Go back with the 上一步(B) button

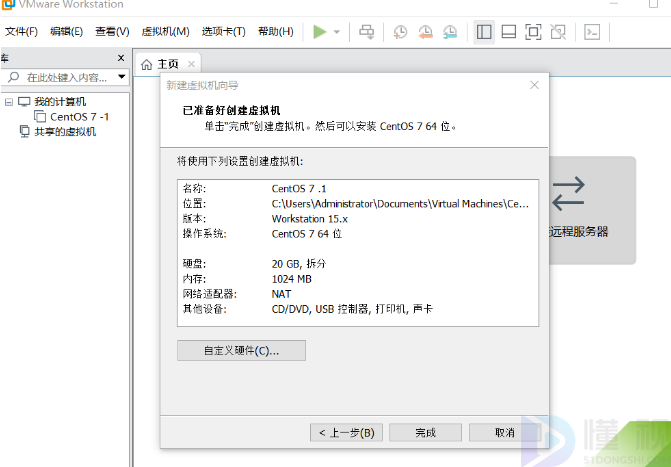pos(346,433)
